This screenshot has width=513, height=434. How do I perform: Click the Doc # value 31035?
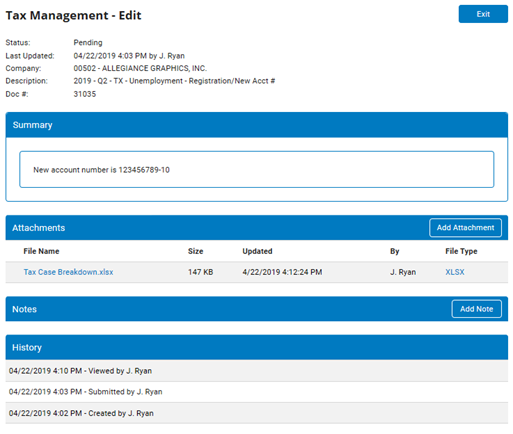click(85, 94)
